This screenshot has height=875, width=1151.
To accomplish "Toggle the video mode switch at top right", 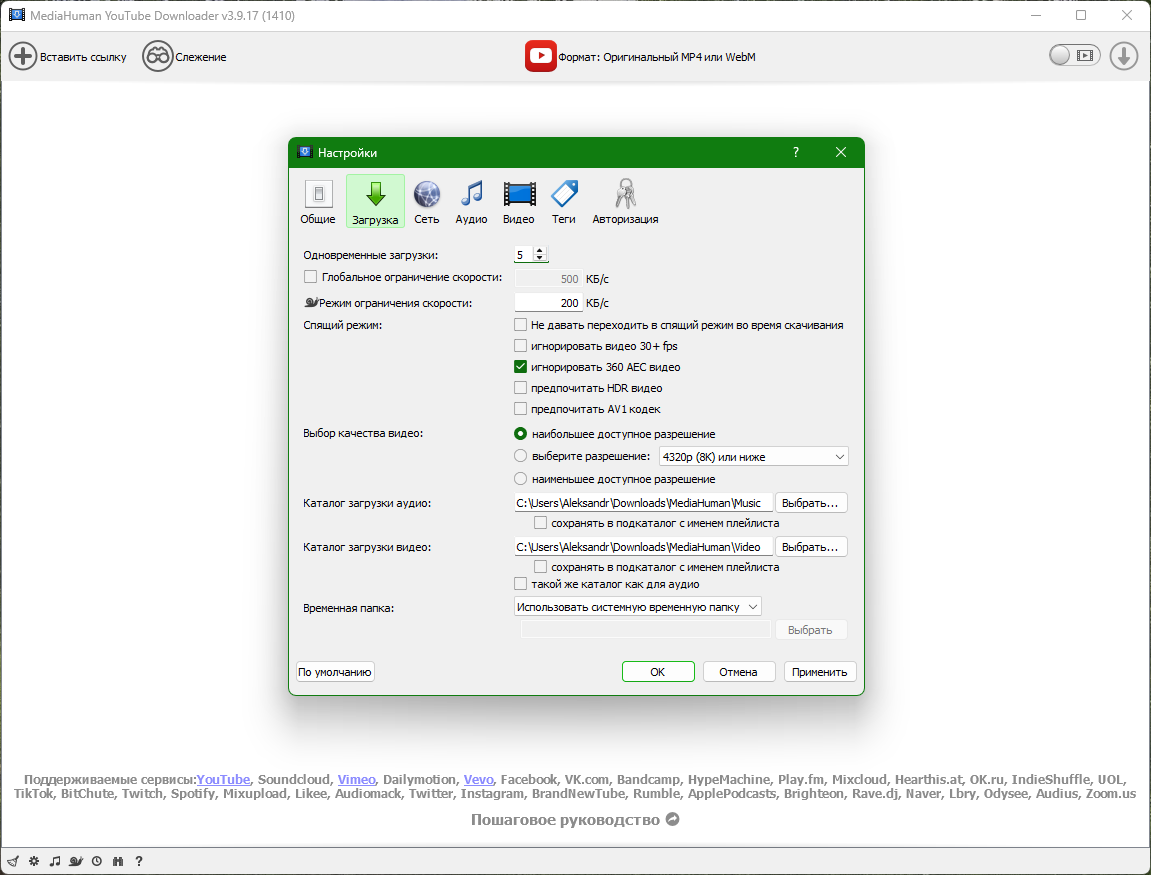I will click(1075, 56).
